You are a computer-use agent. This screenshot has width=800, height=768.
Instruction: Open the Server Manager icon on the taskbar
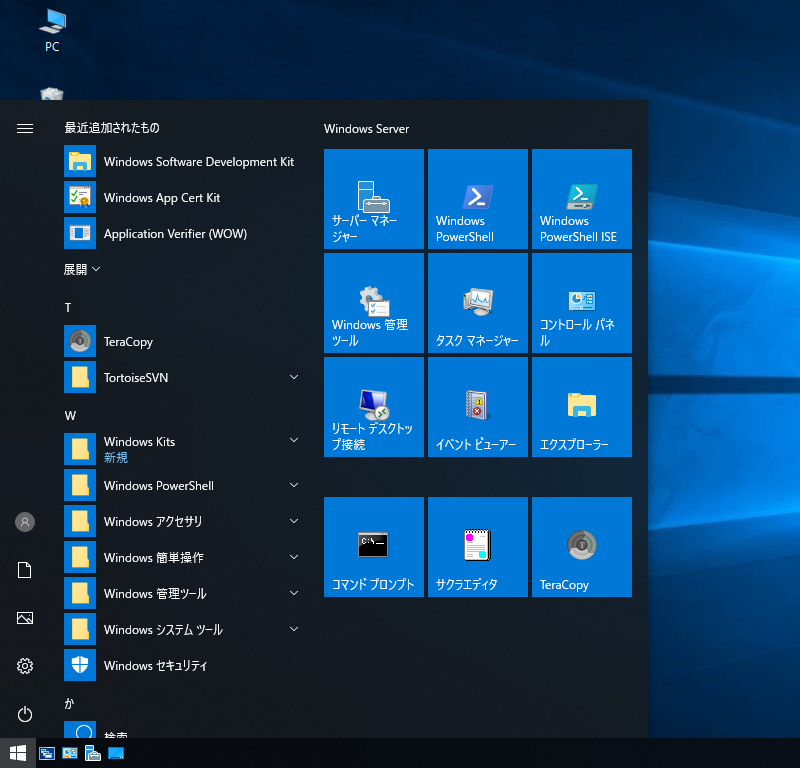click(x=93, y=753)
